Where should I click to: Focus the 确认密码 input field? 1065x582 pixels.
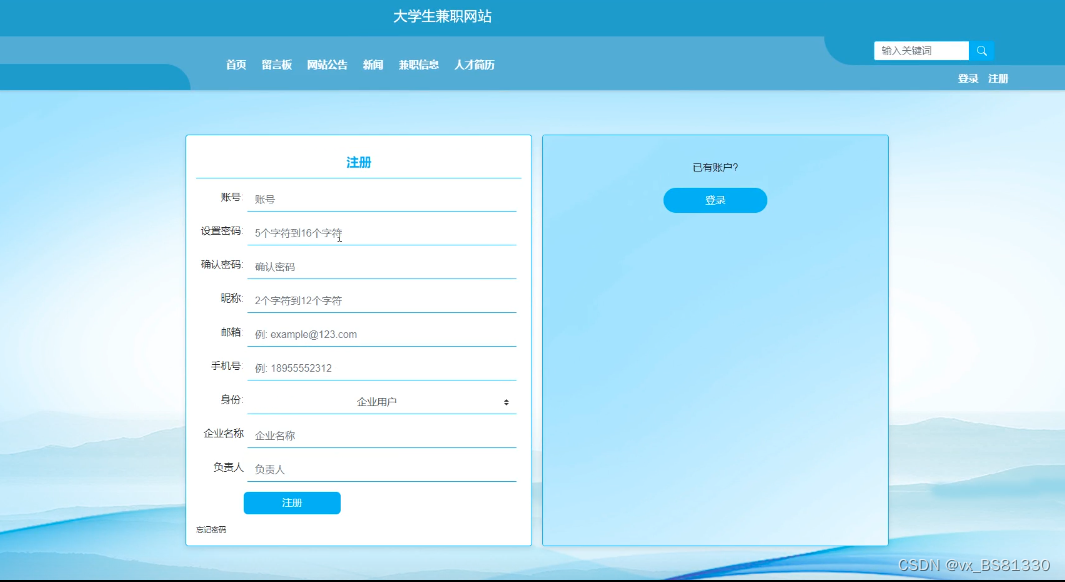pyautogui.click(x=382, y=267)
